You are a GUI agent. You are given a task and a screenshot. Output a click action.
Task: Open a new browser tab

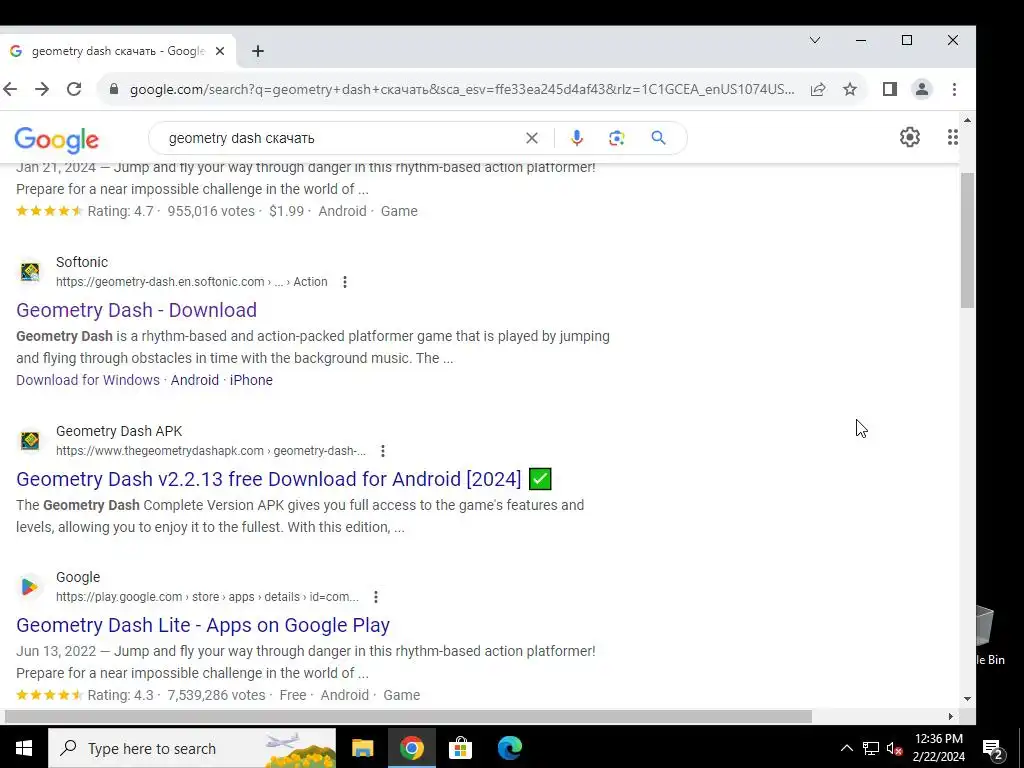[258, 51]
